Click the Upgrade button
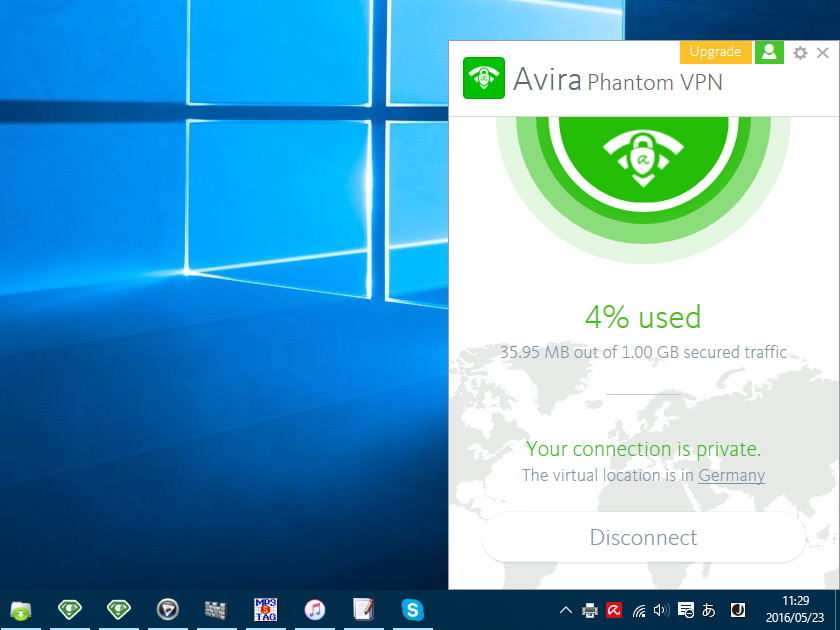Screen dimensions: 840x630 (715, 51)
